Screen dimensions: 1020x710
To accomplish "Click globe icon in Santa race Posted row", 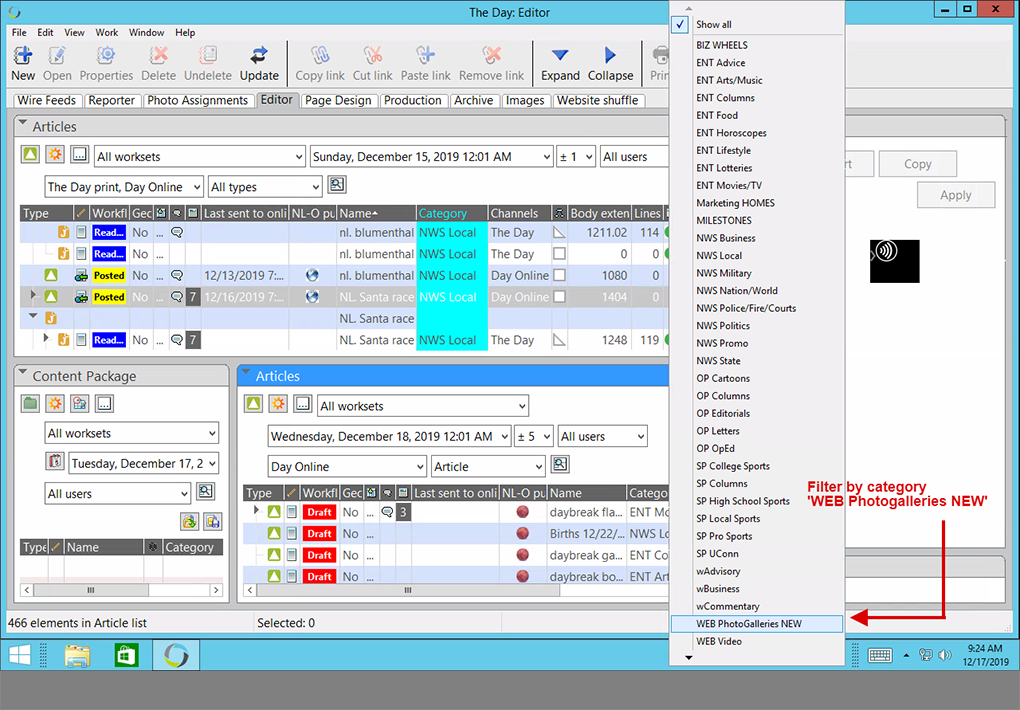I will pos(312,297).
